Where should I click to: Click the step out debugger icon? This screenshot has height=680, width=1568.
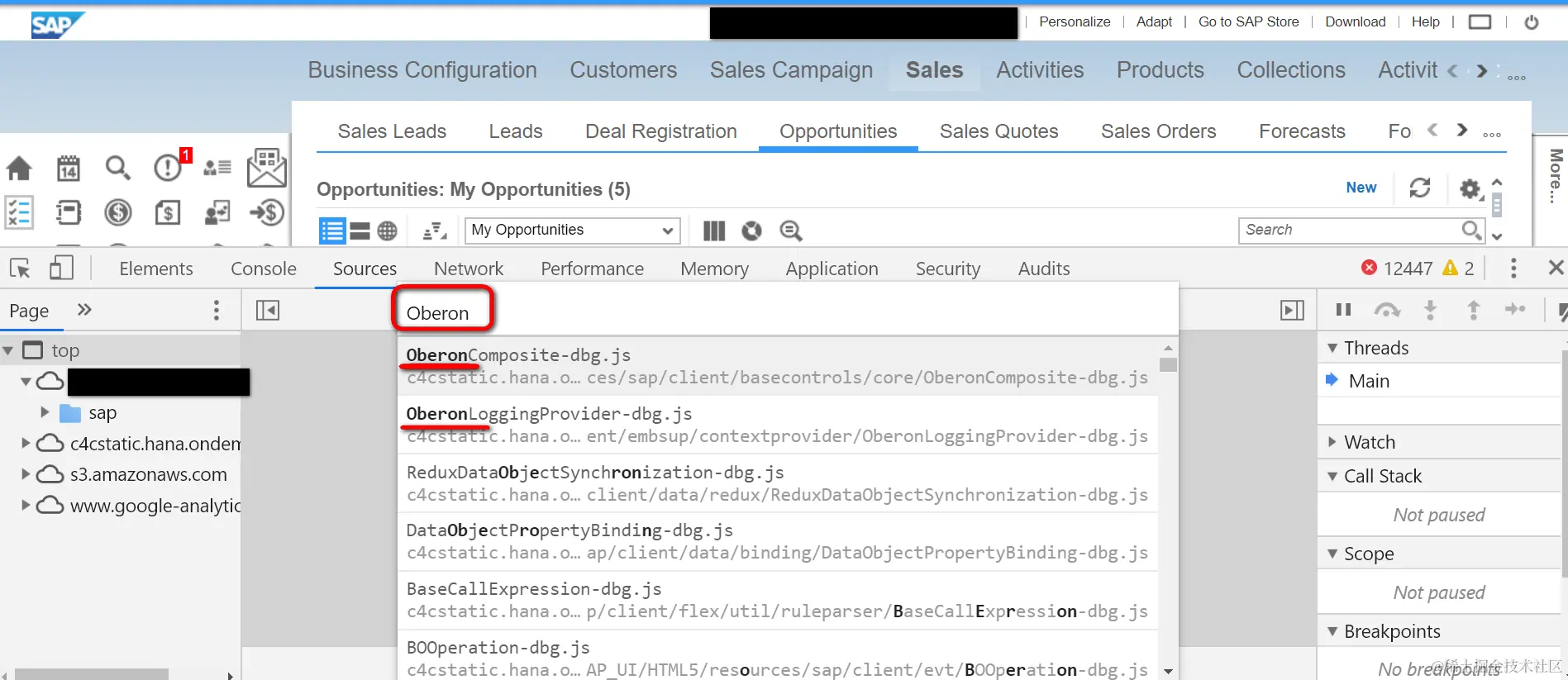tap(1473, 310)
